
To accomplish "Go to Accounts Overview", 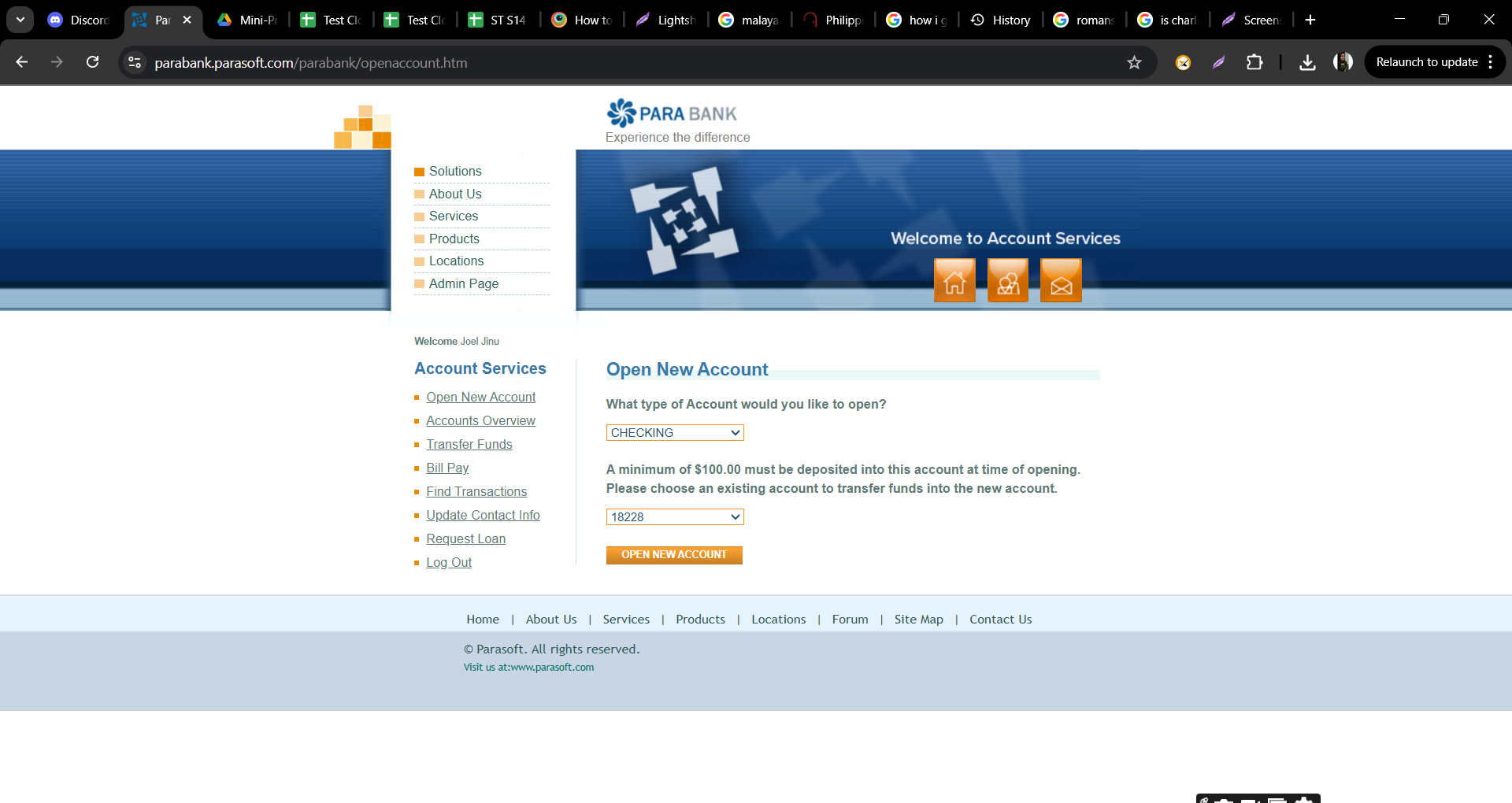I will [480, 421].
